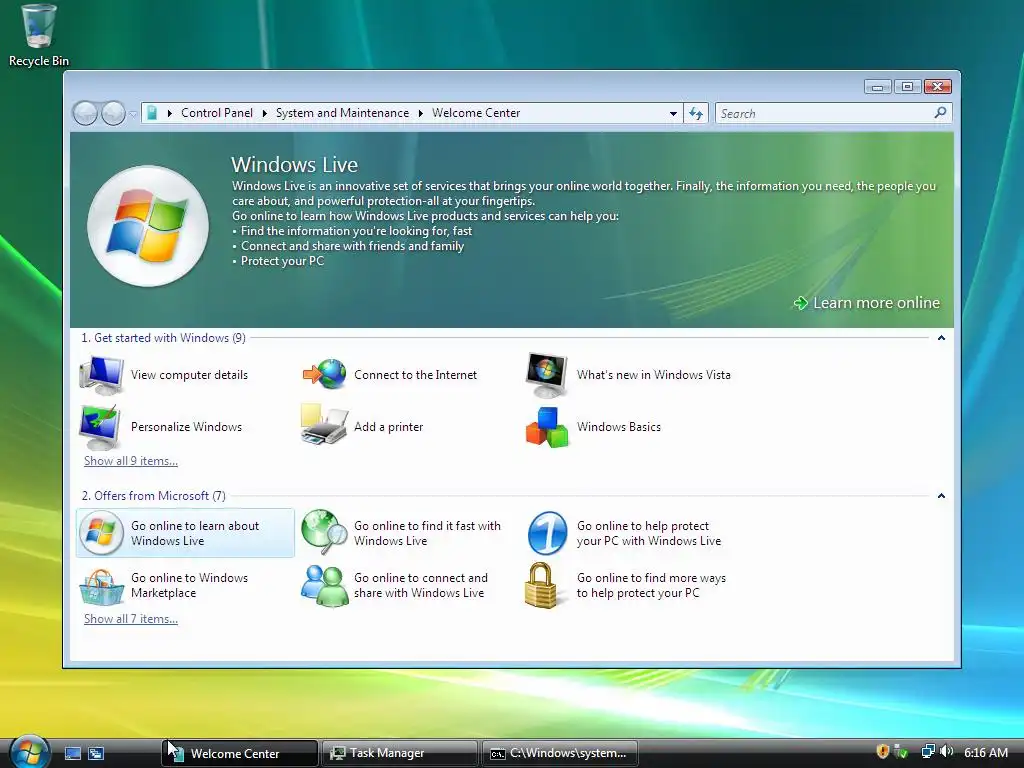Minimize the Welcome Center window
The height and width of the screenshot is (768, 1024).
tap(878, 86)
